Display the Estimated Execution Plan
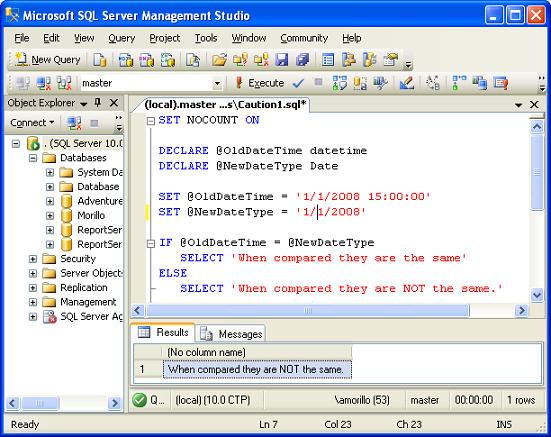This screenshot has height=437, width=551. click(x=339, y=83)
